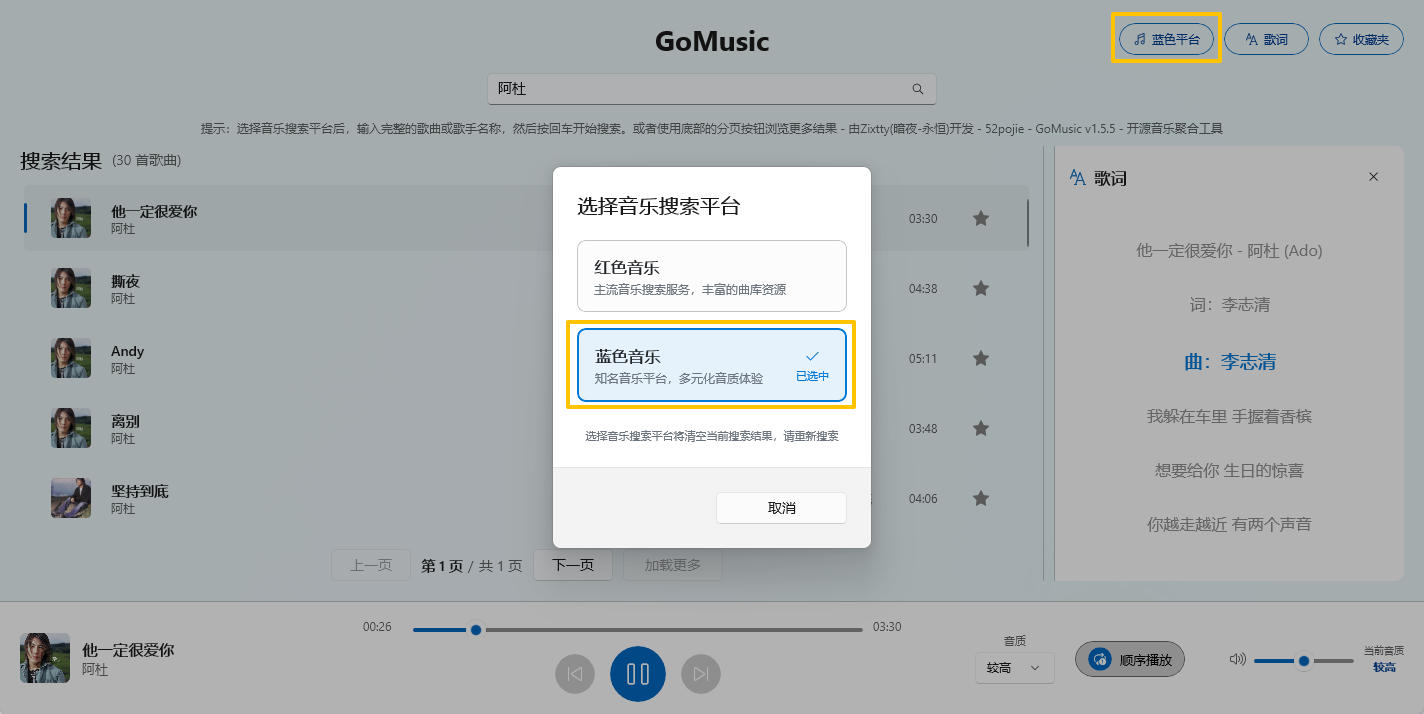Favorite the song 他一定很爱你 with star

tap(981, 218)
